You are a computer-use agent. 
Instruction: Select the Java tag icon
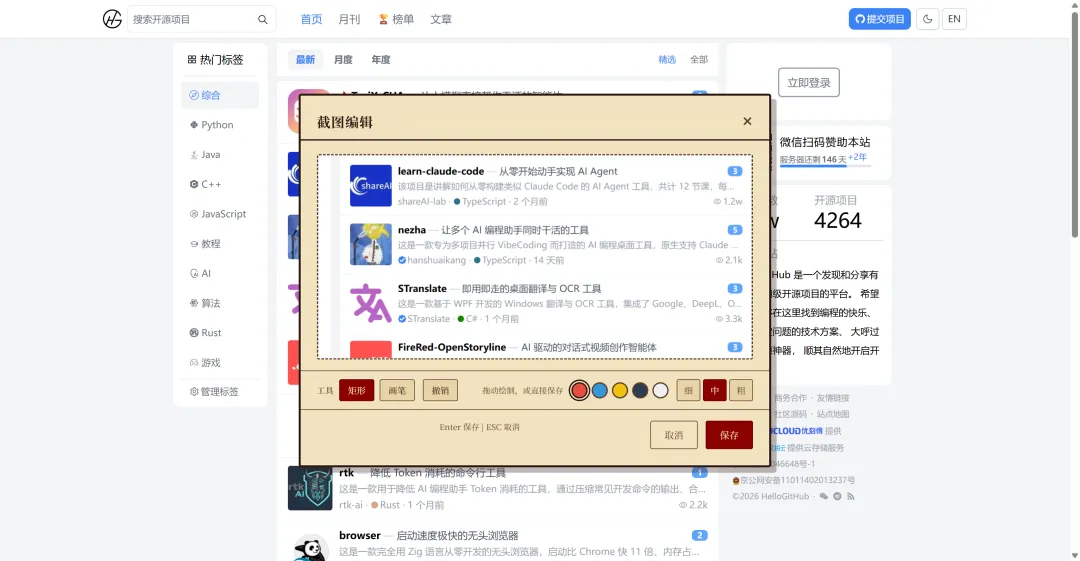(x=194, y=154)
